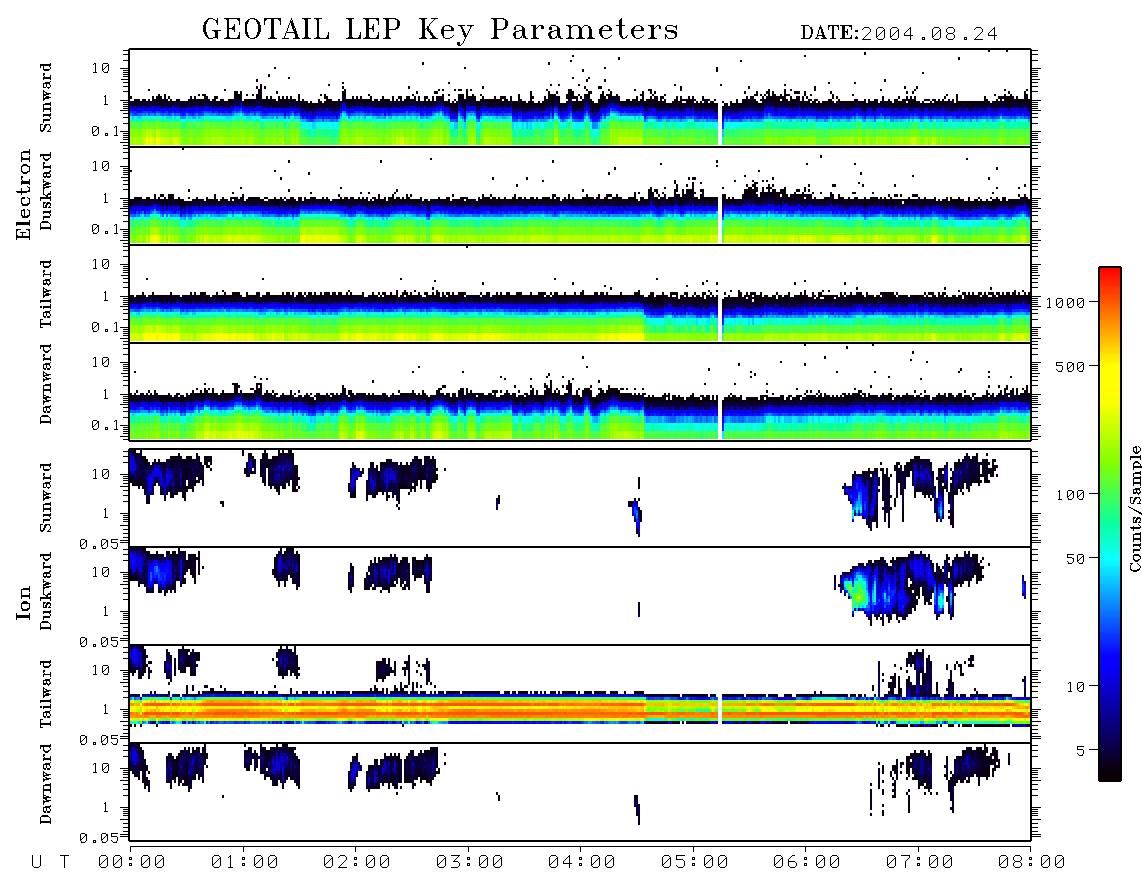The width and height of the screenshot is (1142, 880).
Task: Select the '500' colorbar tick label
Action: point(1071,367)
